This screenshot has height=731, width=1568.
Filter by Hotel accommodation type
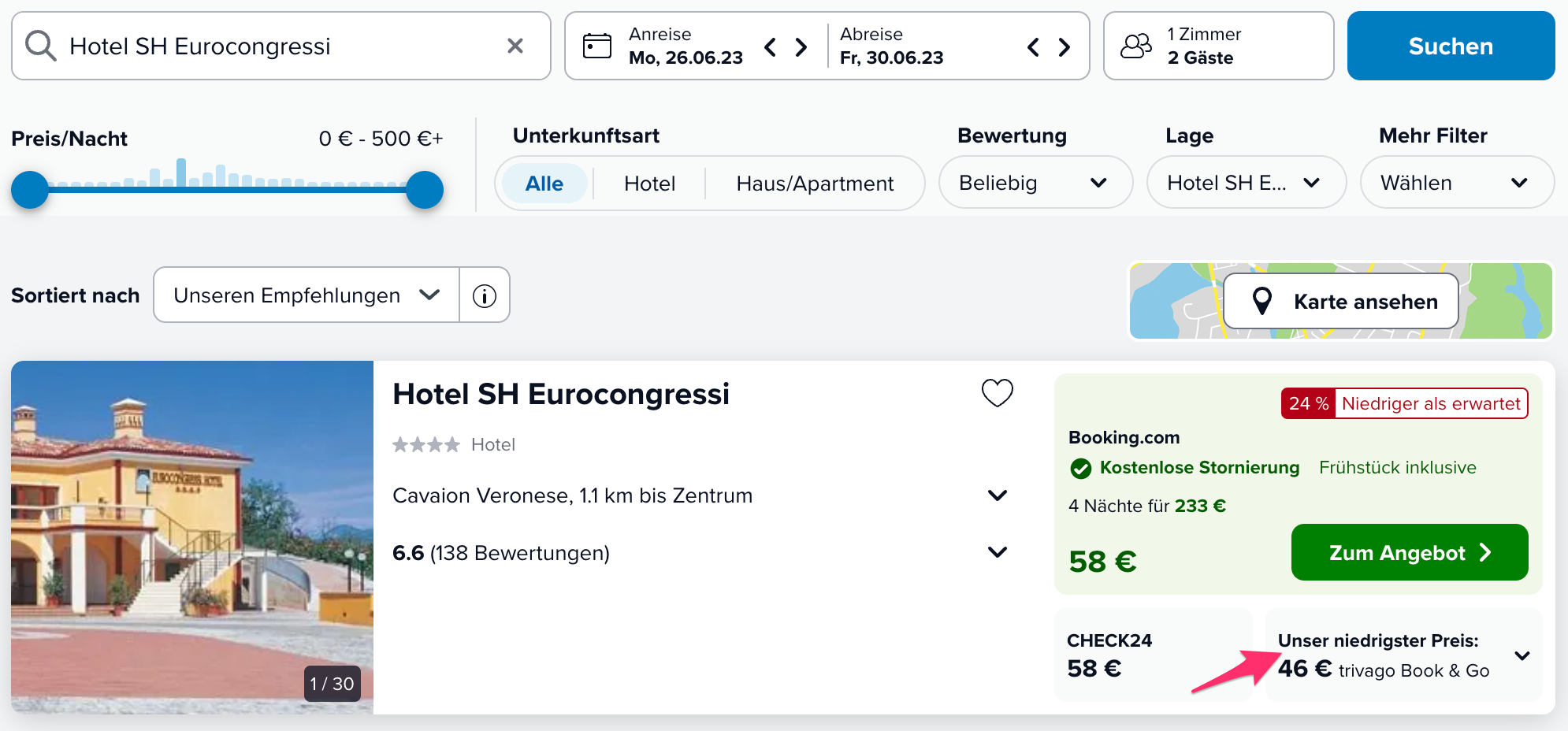[649, 184]
